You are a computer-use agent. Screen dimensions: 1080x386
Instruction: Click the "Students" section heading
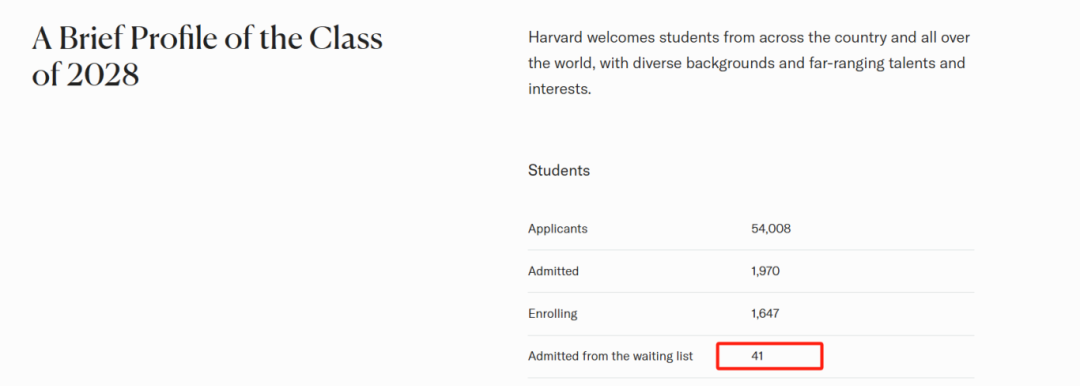tap(559, 170)
